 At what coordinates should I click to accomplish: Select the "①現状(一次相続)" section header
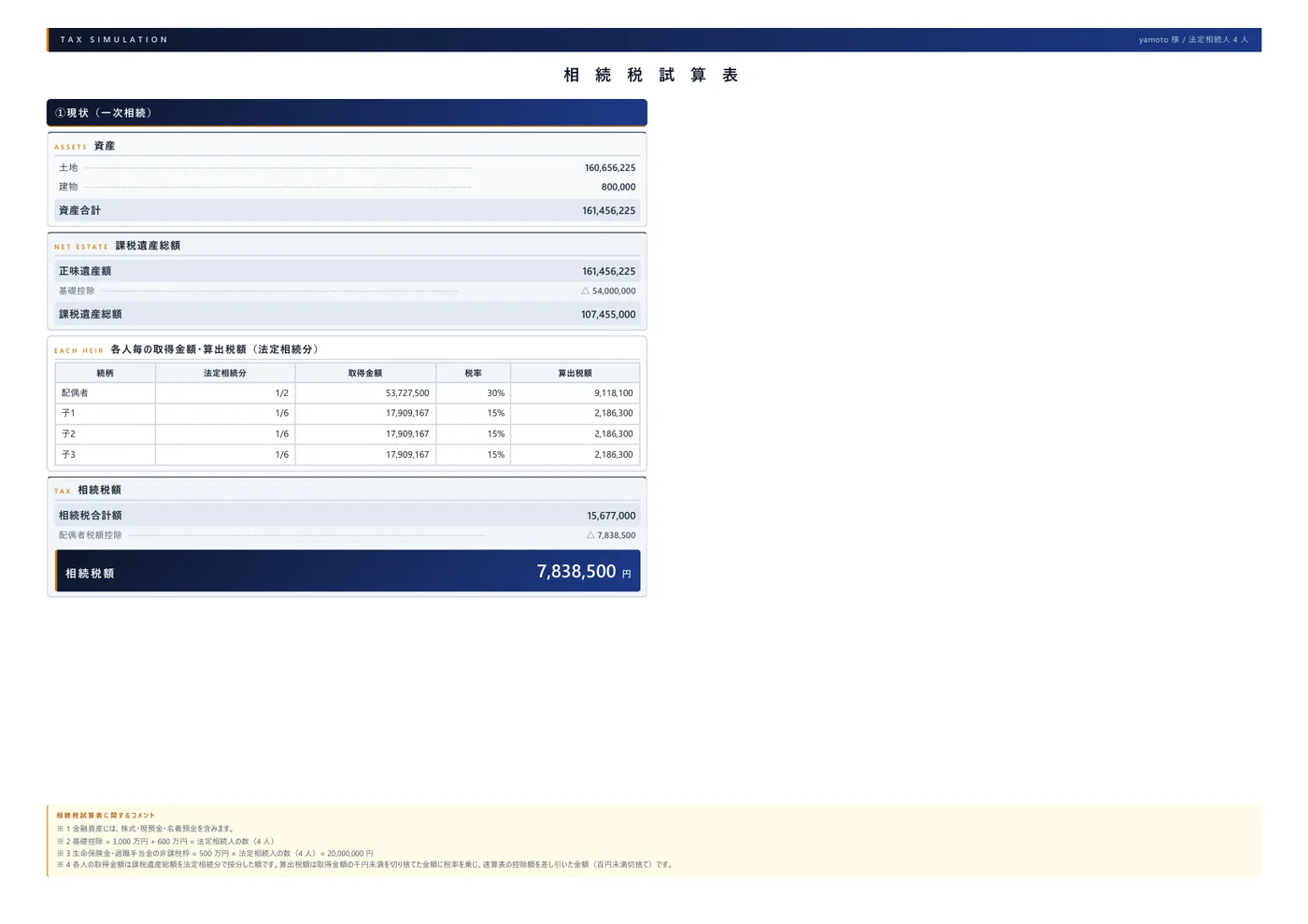pos(347,113)
